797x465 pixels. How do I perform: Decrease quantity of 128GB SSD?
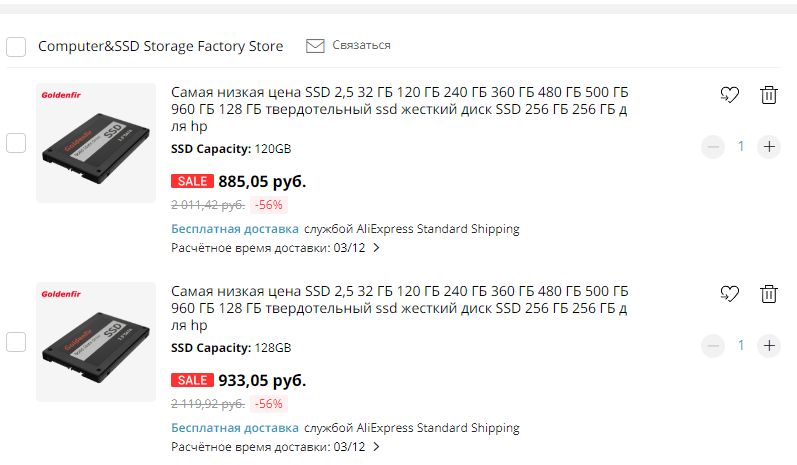712,345
